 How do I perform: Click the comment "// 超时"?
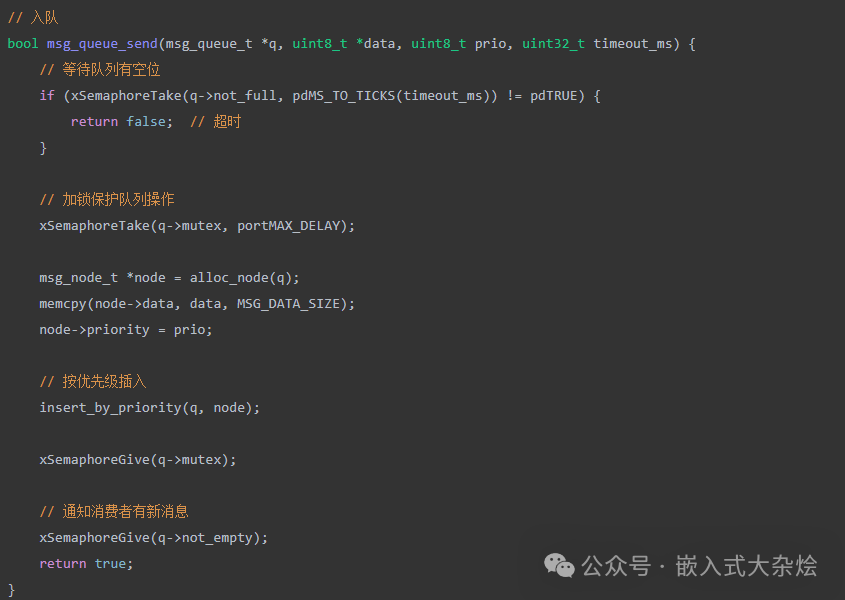coord(216,122)
